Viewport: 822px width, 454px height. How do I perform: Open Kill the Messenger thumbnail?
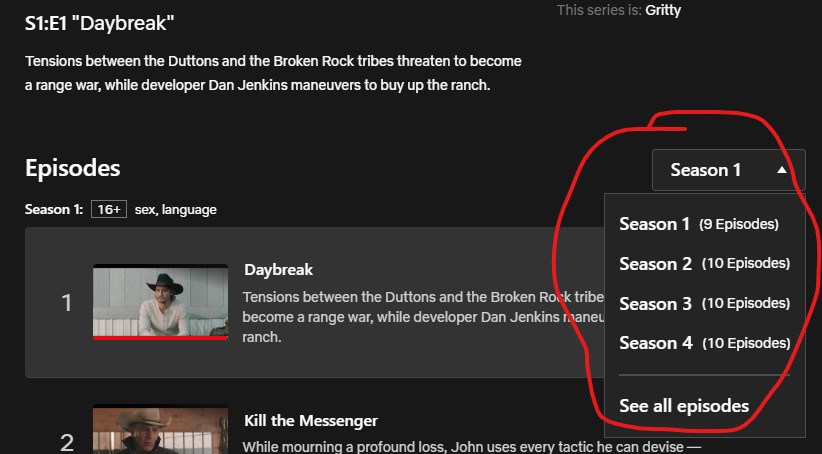click(160, 429)
